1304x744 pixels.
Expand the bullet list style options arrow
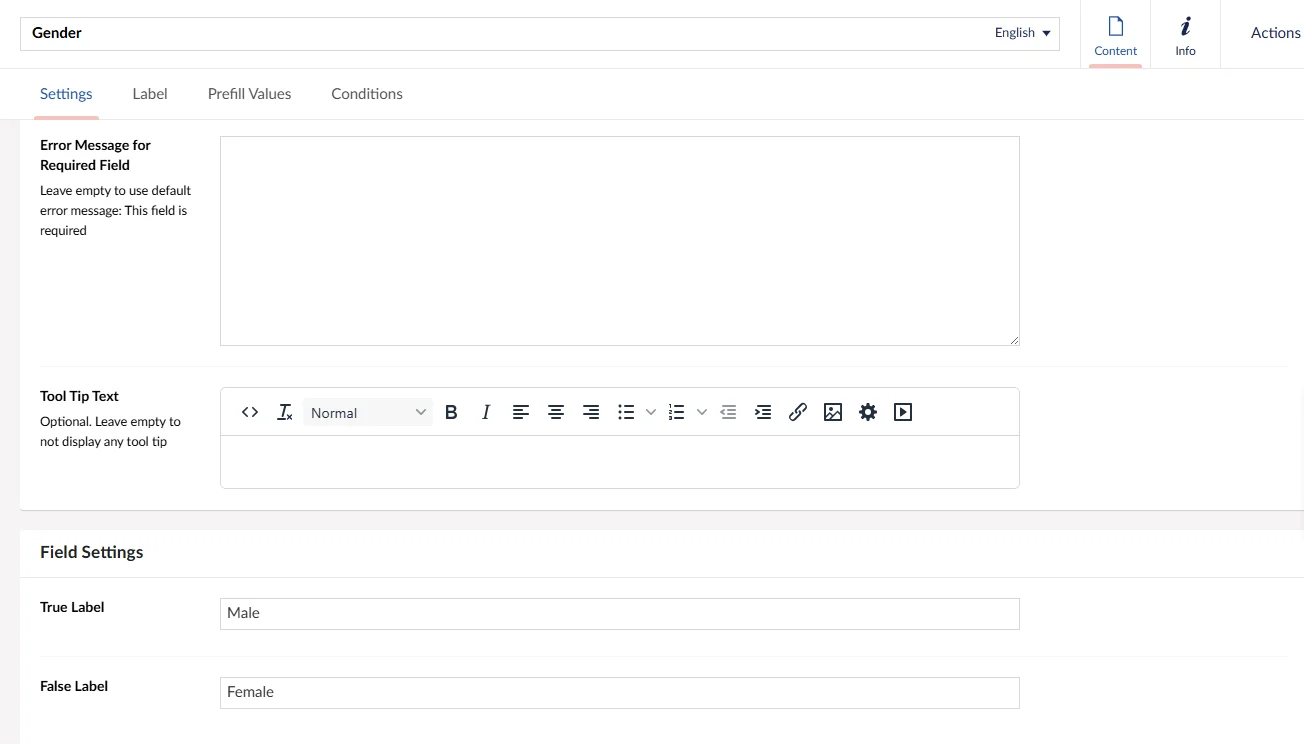(x=651, y=412)
